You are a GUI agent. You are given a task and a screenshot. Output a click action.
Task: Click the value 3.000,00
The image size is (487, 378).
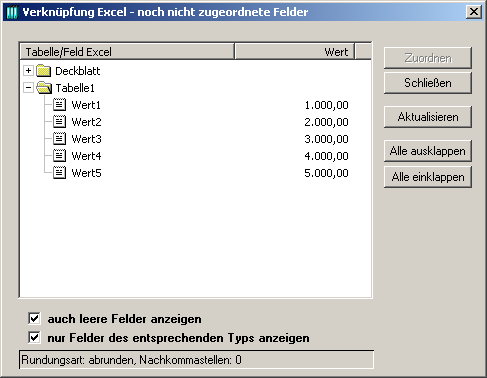pyautogui.click(x=326, y=139)
